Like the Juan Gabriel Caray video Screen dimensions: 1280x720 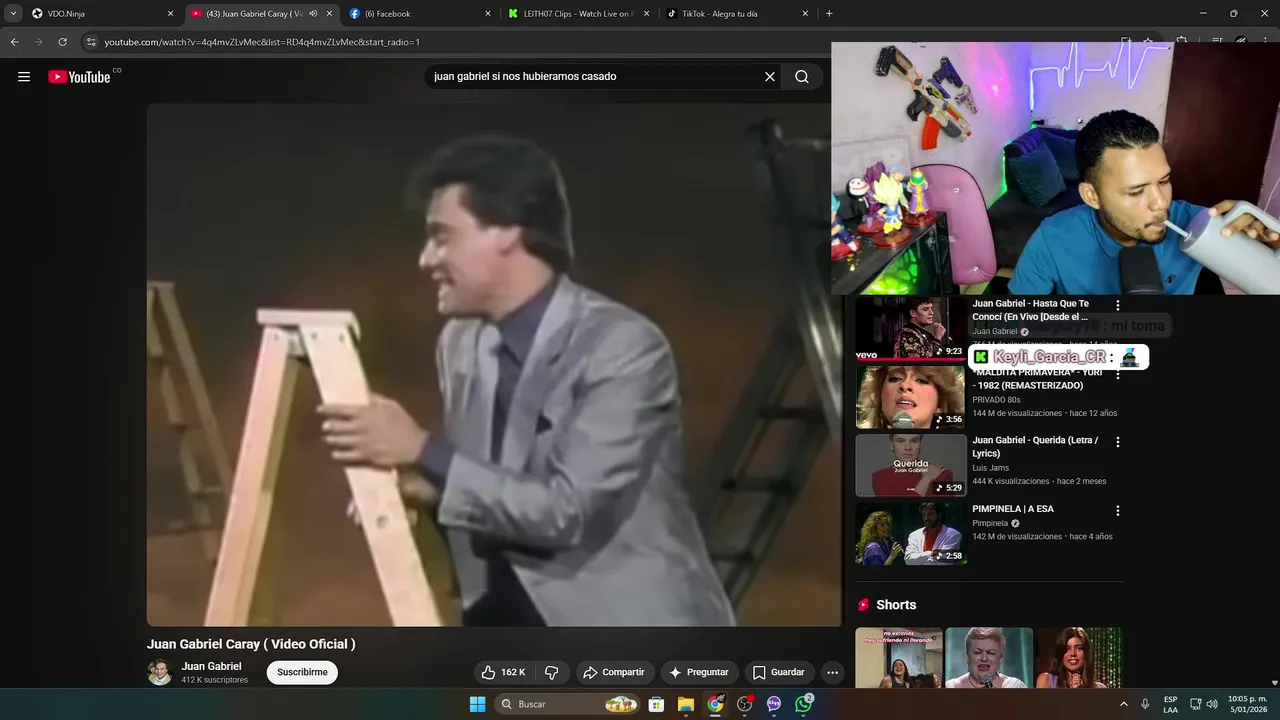[x=503, y=672]
